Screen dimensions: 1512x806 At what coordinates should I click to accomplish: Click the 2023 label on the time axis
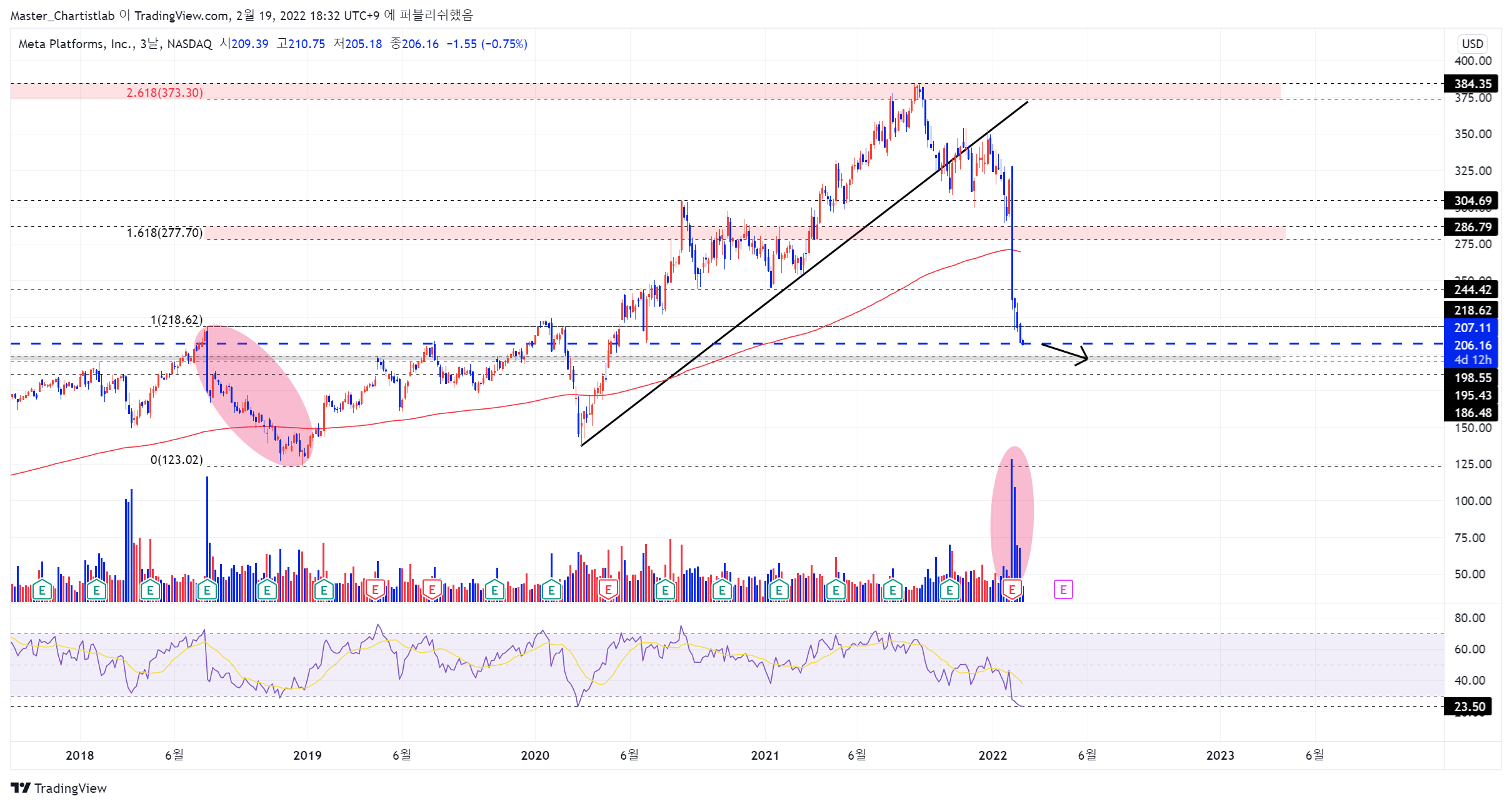pyautogui.click(x=1220, y=755)
